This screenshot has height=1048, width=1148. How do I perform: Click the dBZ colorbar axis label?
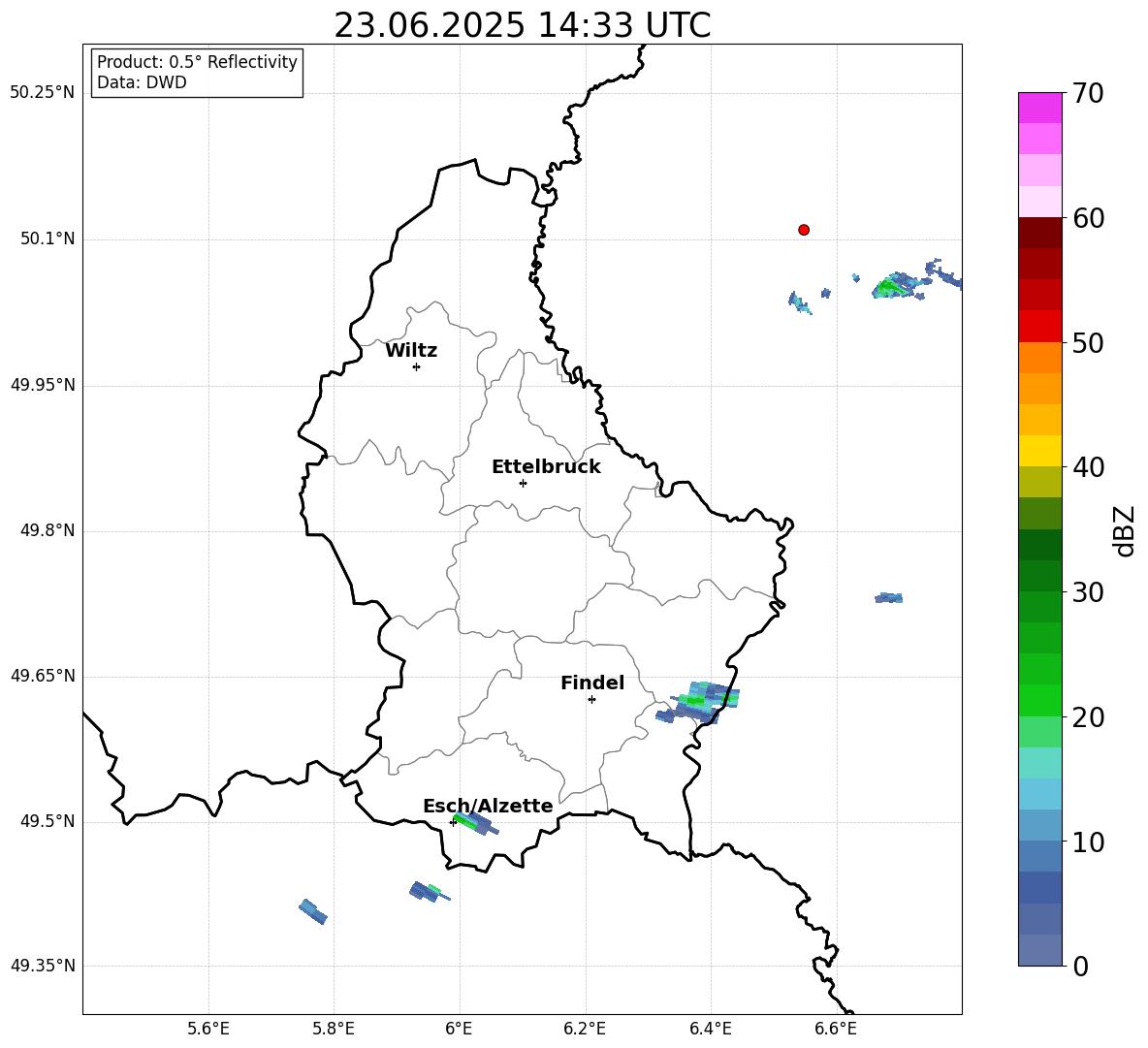pyautogui.click(x=1125, y=530)
